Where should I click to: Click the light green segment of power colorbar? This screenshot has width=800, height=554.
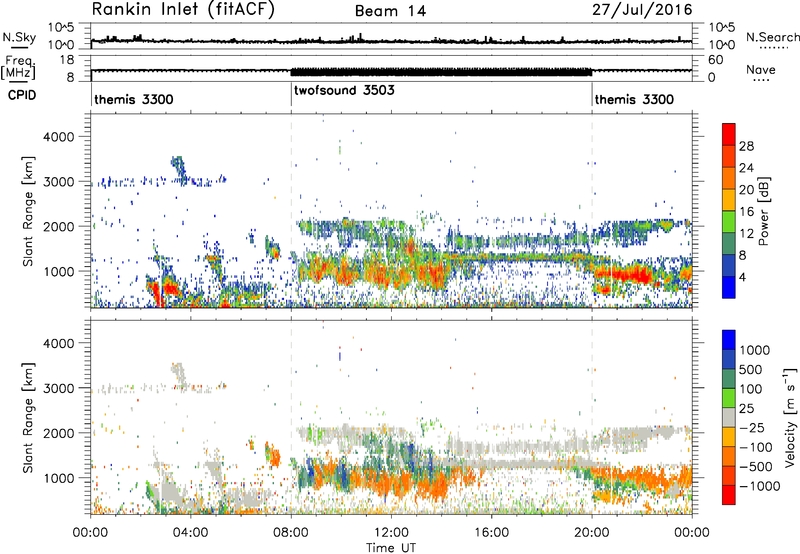729,221
